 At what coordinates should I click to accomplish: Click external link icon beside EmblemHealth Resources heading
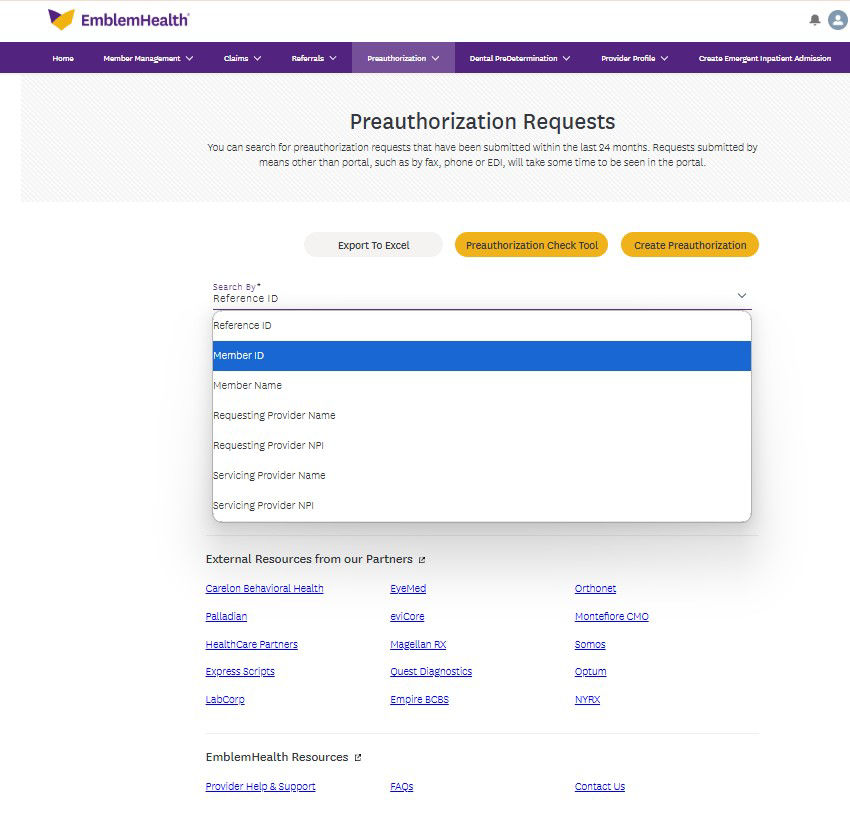[358, 757]
